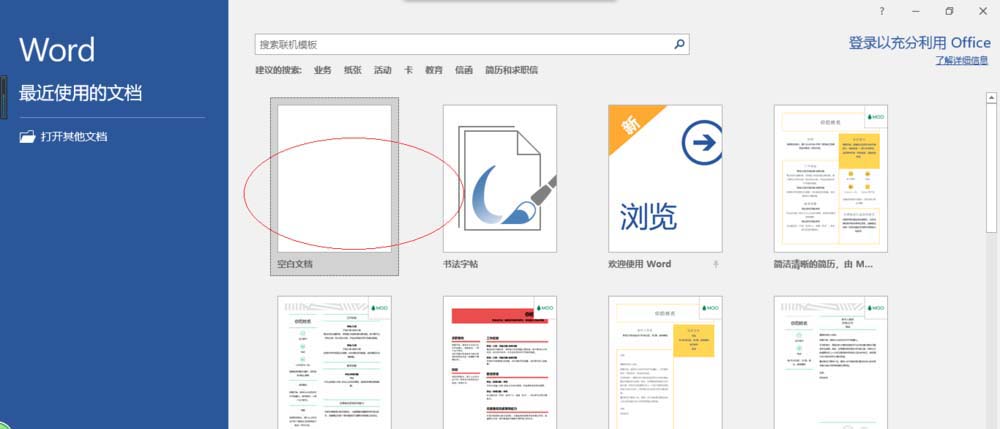Screen dimensions: 1000x429
Task: Search suggested term 纸张
Action: [x=353, y=70]
